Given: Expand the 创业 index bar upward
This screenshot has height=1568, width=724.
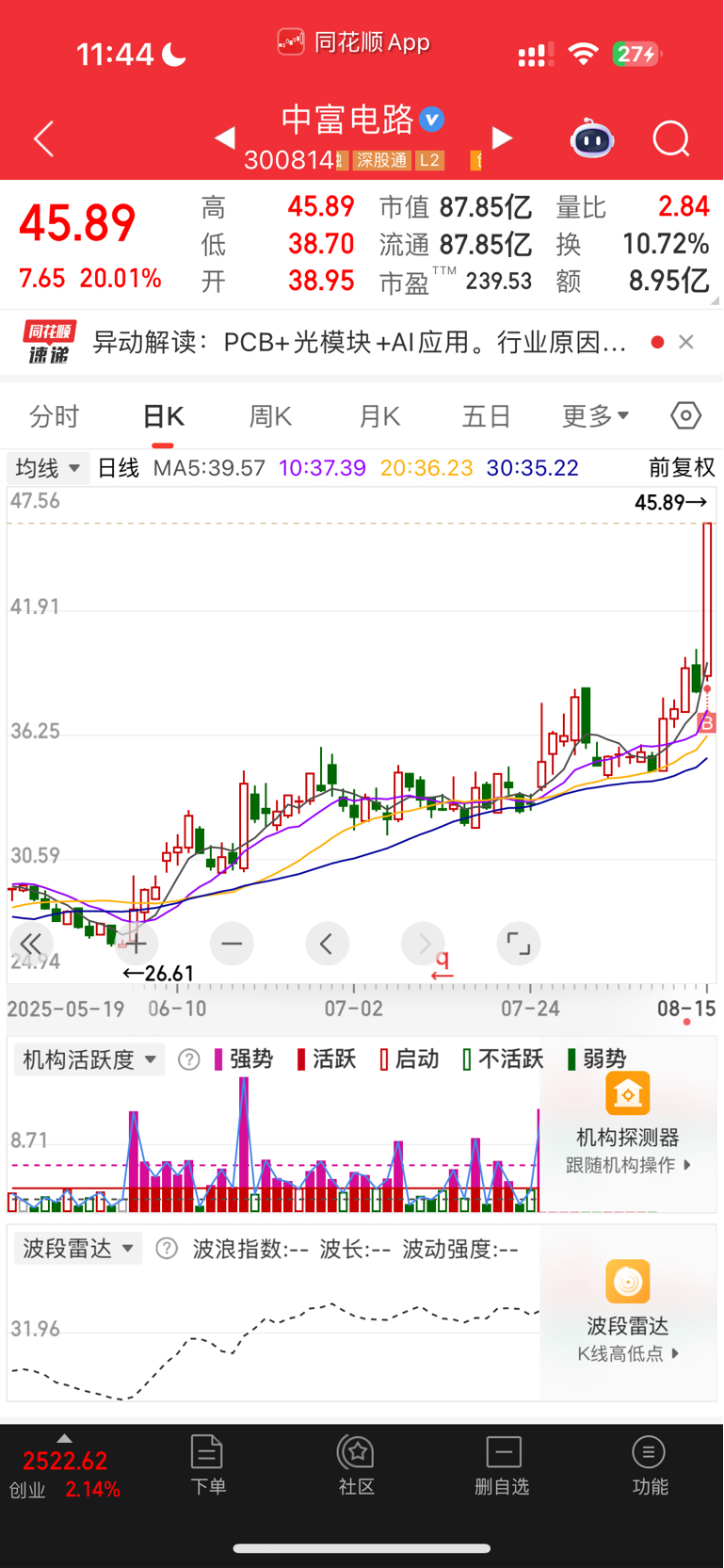Looking at the screenshot, I should tap(64, 1438).
